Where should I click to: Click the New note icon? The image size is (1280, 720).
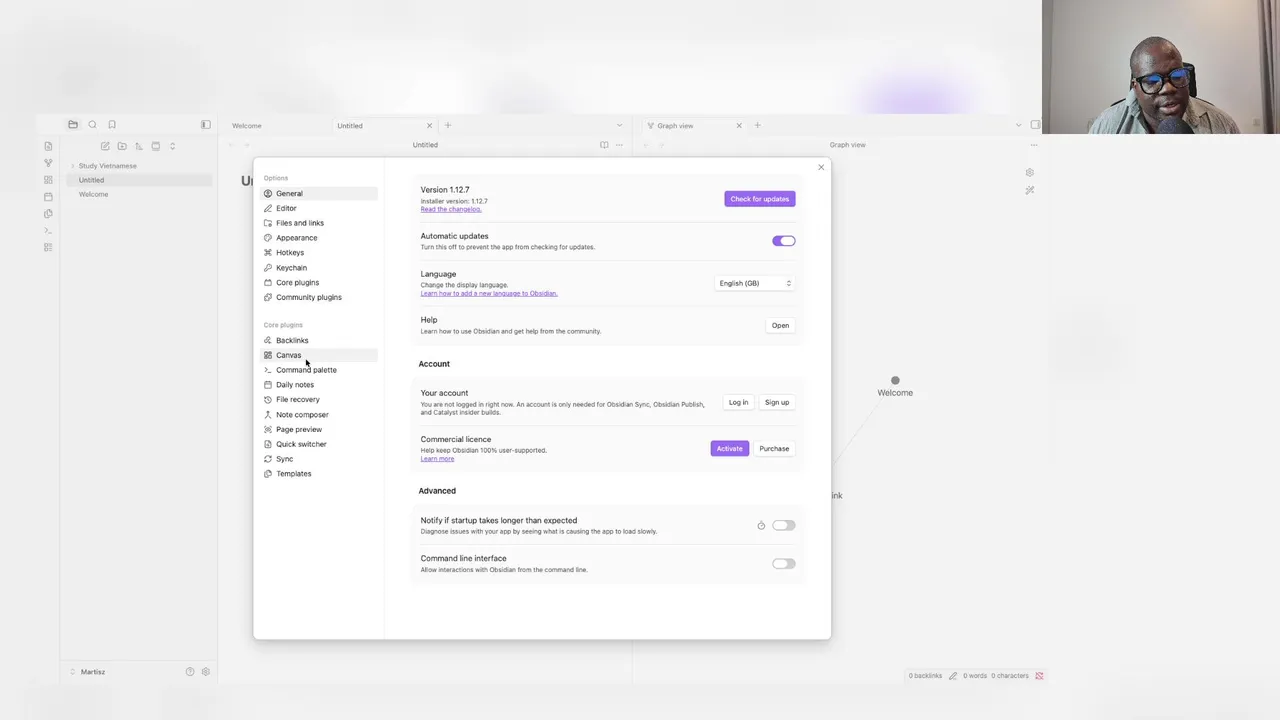pyautogui.click(x=105, y=146)
